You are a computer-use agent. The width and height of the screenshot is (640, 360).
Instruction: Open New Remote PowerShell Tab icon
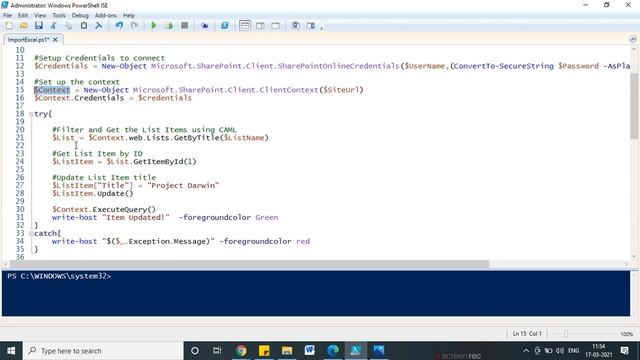(204, 26)
